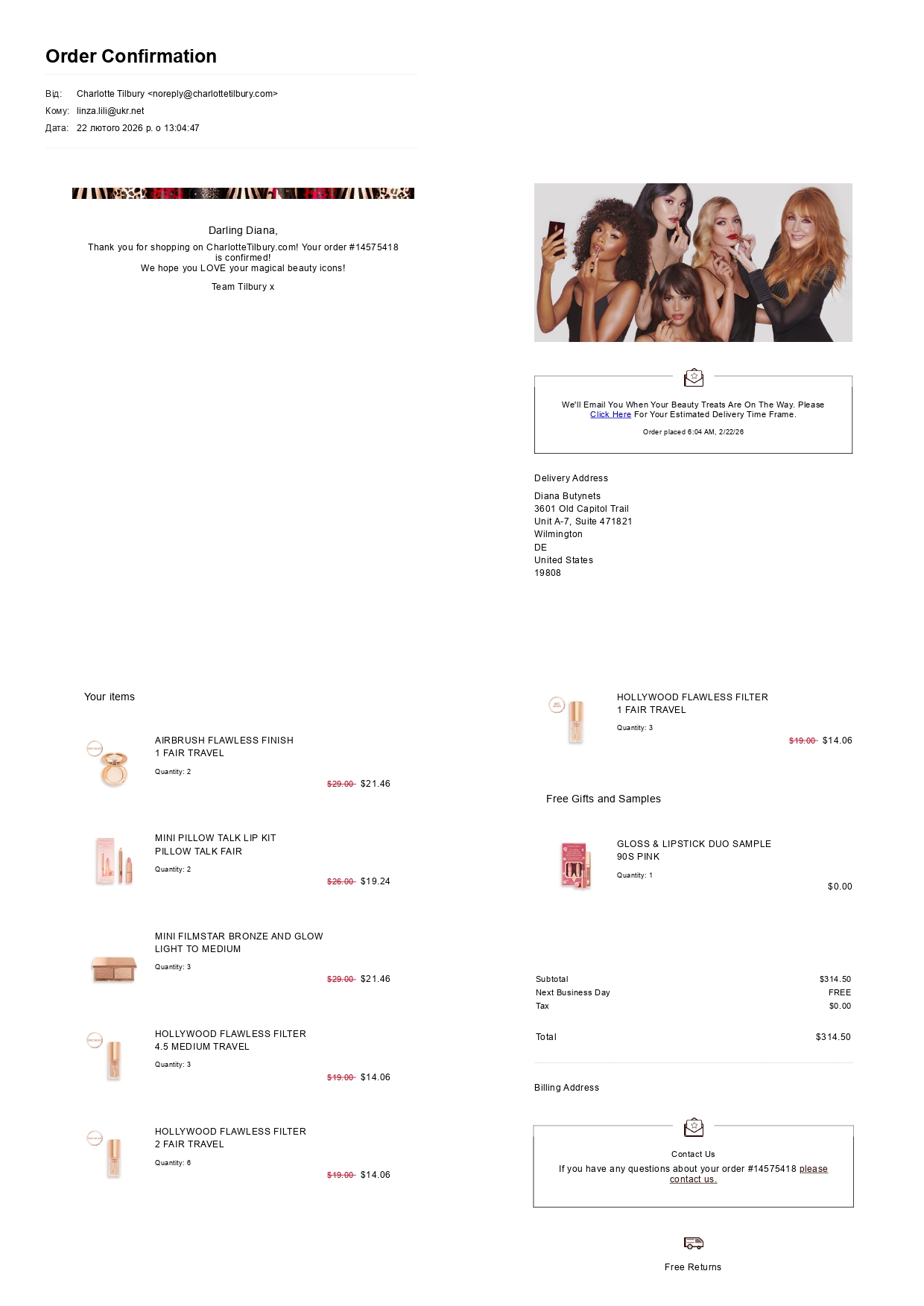Viewport: 924px width, 1306px height.
Task: Click the Gloss & Lipstick Duo Sample image
Action: 576,865
